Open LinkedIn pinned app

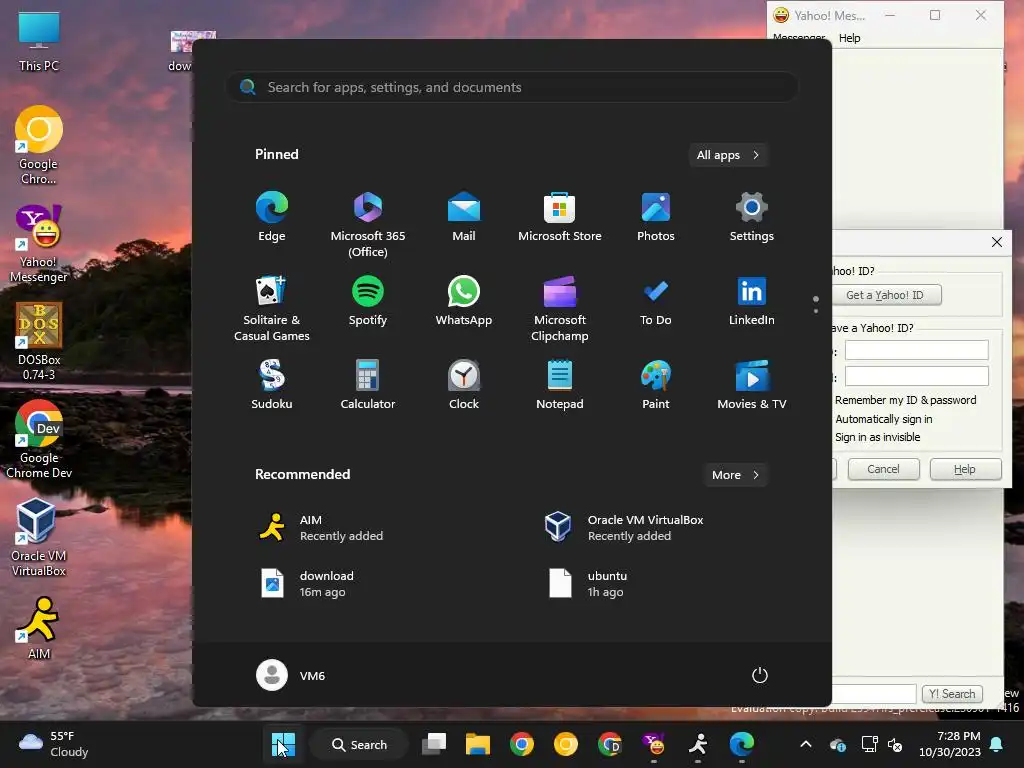(x=752, y=301)
